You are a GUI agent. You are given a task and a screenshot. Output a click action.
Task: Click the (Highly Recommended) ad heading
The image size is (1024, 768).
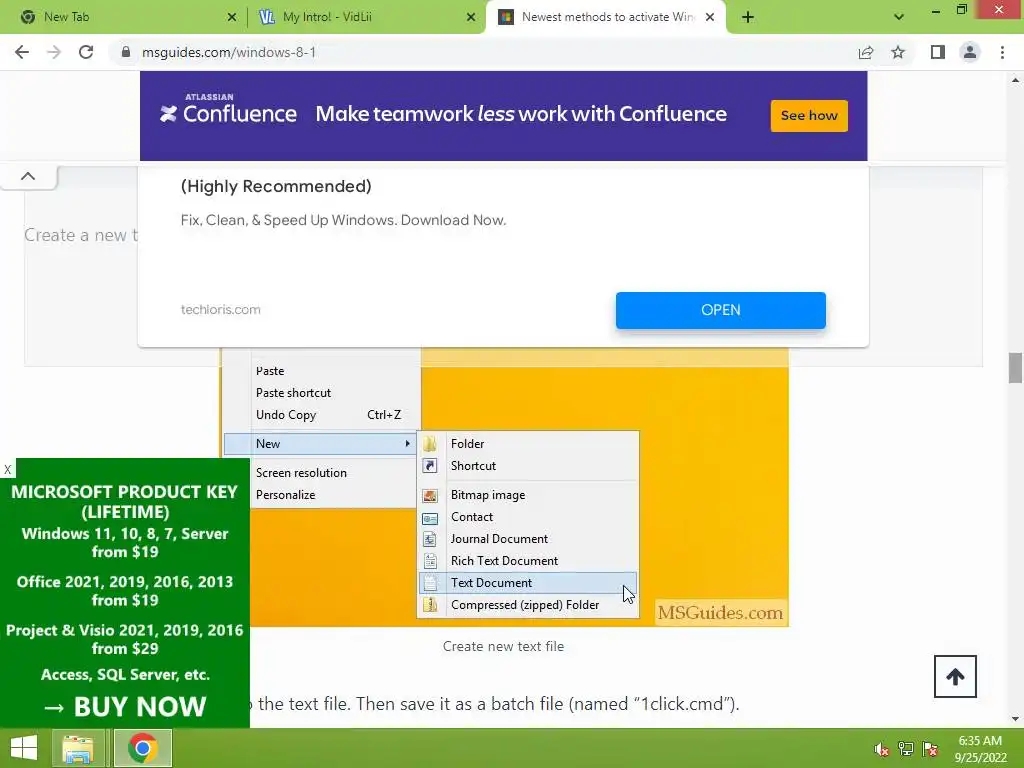[276, 186]
